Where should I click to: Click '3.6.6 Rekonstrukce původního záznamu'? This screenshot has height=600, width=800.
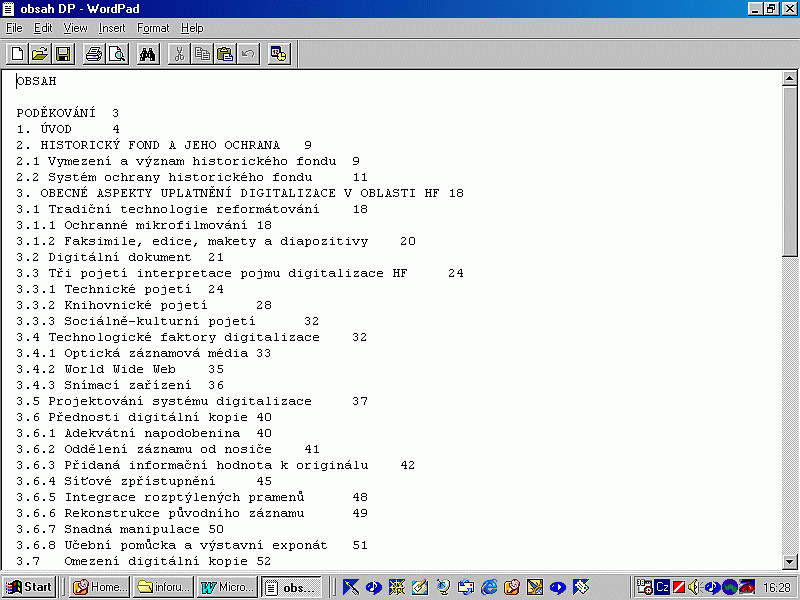160,513
